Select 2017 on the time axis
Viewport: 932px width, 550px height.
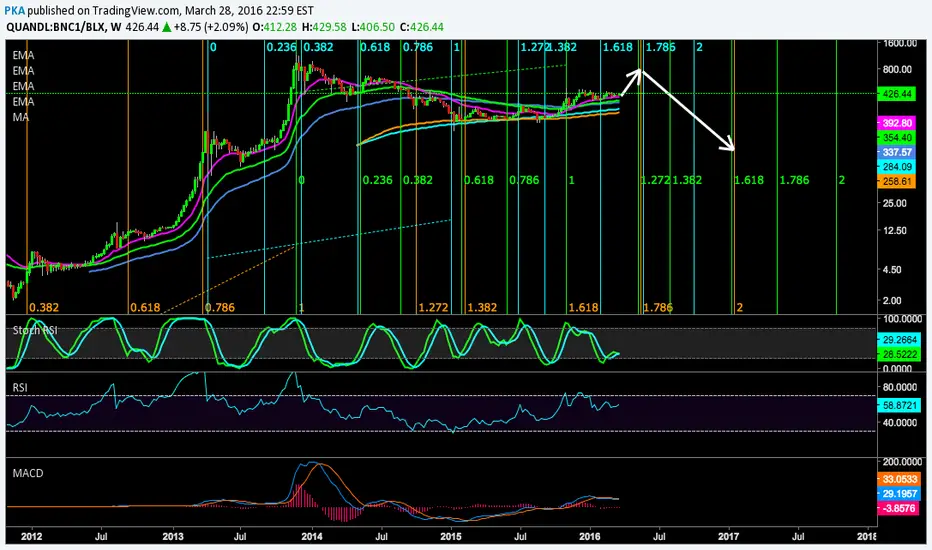(729, 536)
